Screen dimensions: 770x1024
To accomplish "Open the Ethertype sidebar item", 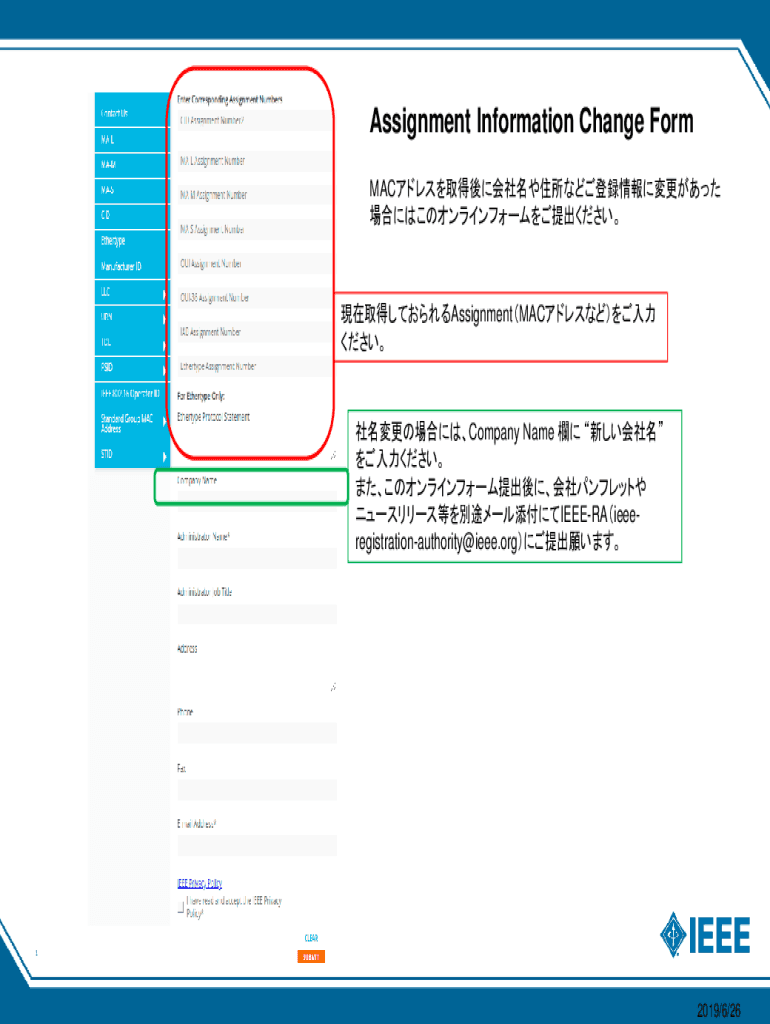I will tap(132, 241).
